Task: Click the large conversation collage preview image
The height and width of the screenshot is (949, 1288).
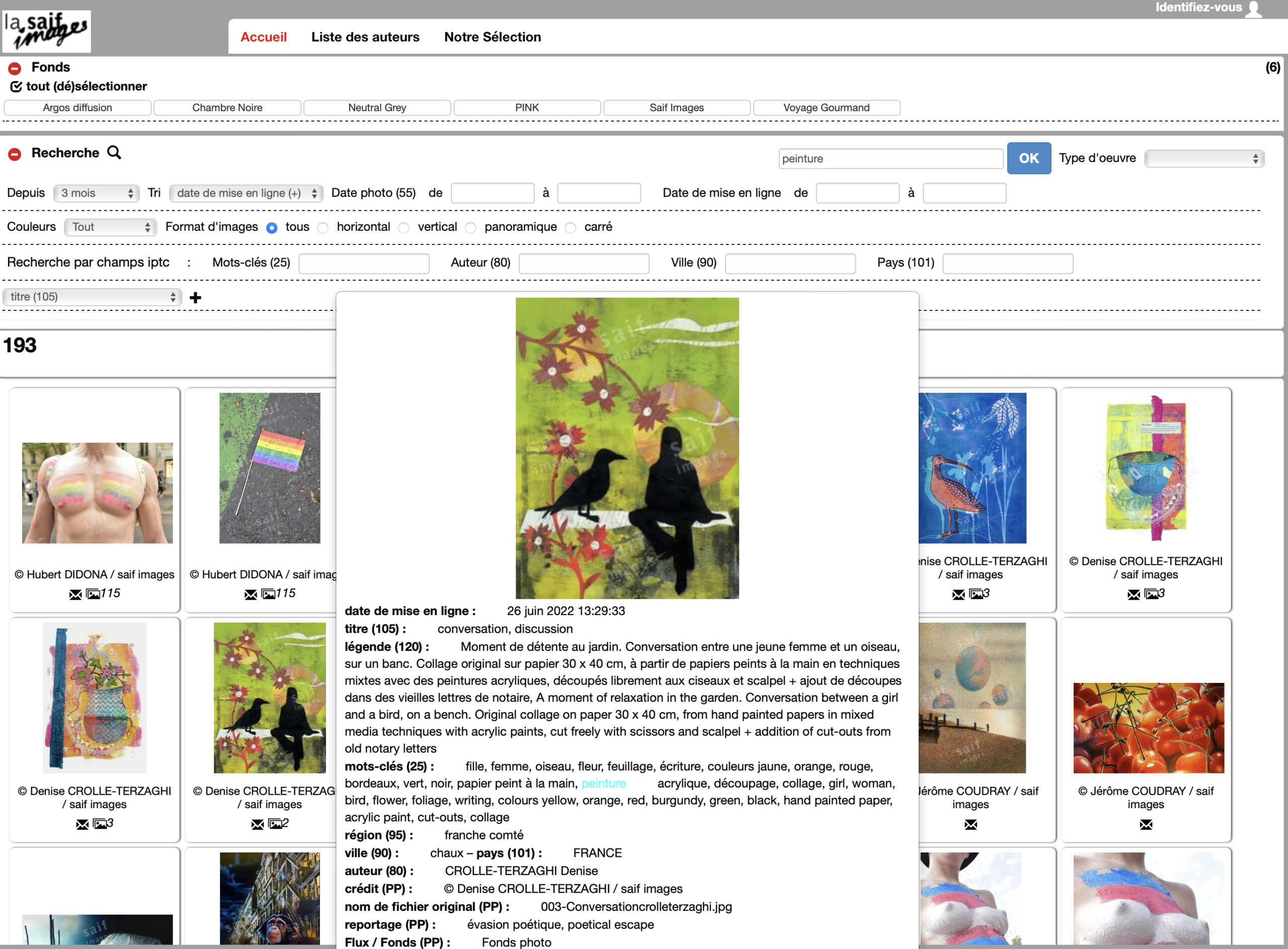Action: pos(627,448)
